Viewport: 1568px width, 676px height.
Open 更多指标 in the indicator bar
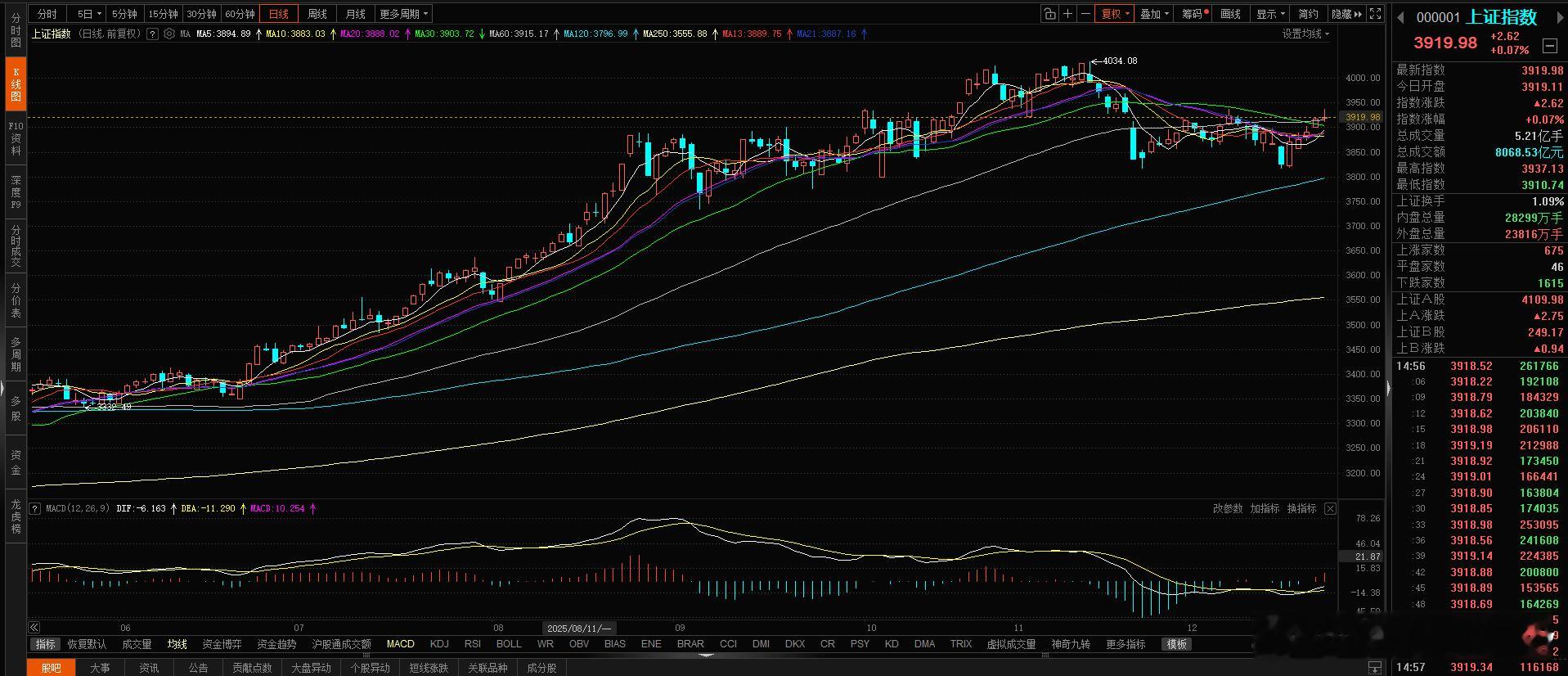pyautogui.click(x=1125, y=644)
